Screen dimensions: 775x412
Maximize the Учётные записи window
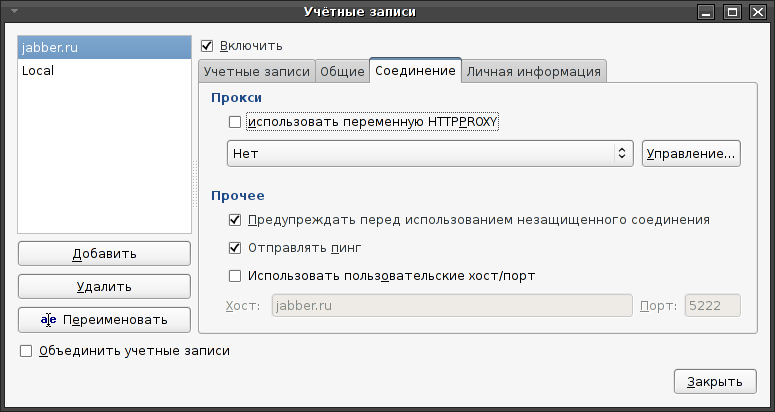tap(733, 12)
